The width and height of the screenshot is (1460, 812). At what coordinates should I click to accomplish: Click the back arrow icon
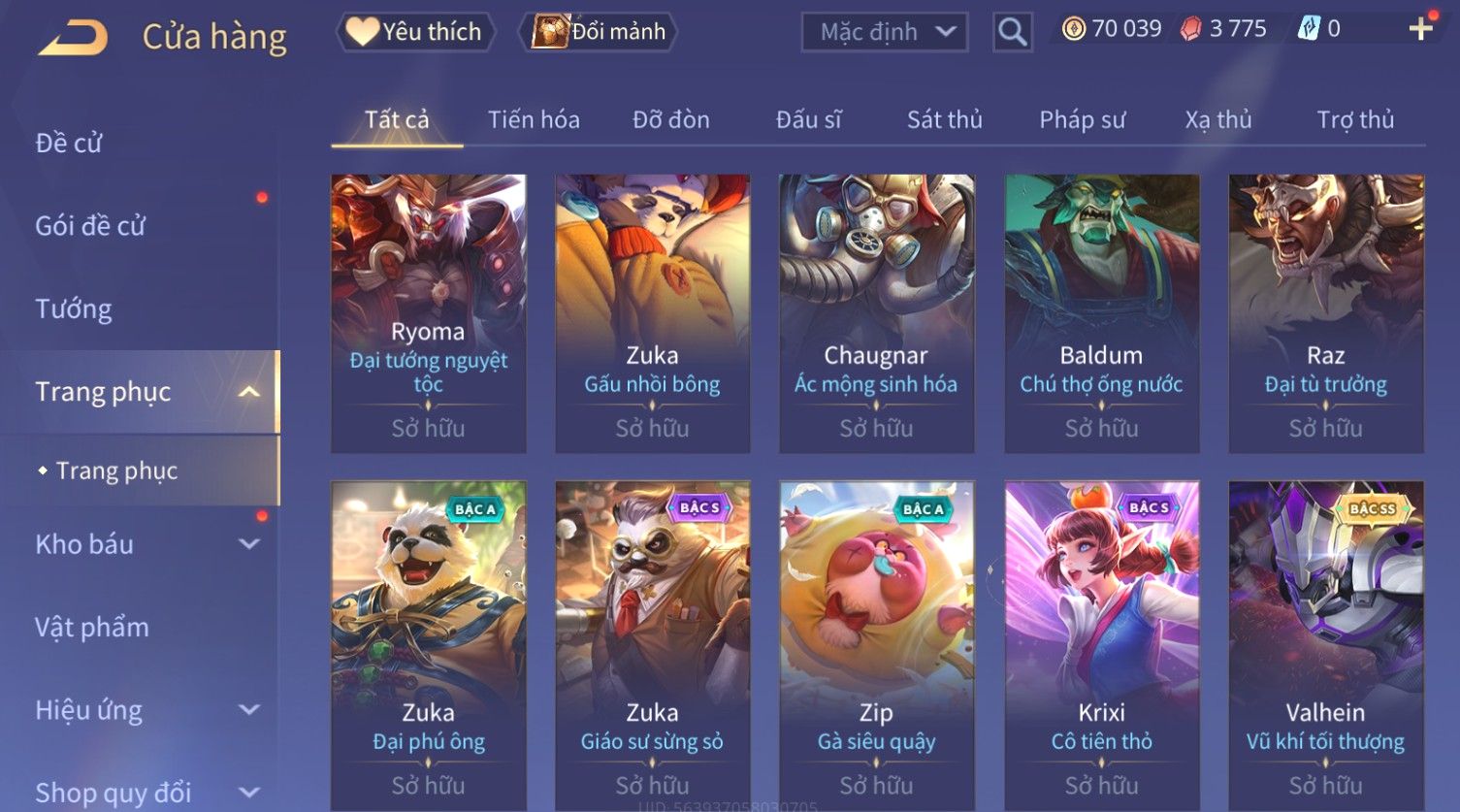(x=73, y=37)
